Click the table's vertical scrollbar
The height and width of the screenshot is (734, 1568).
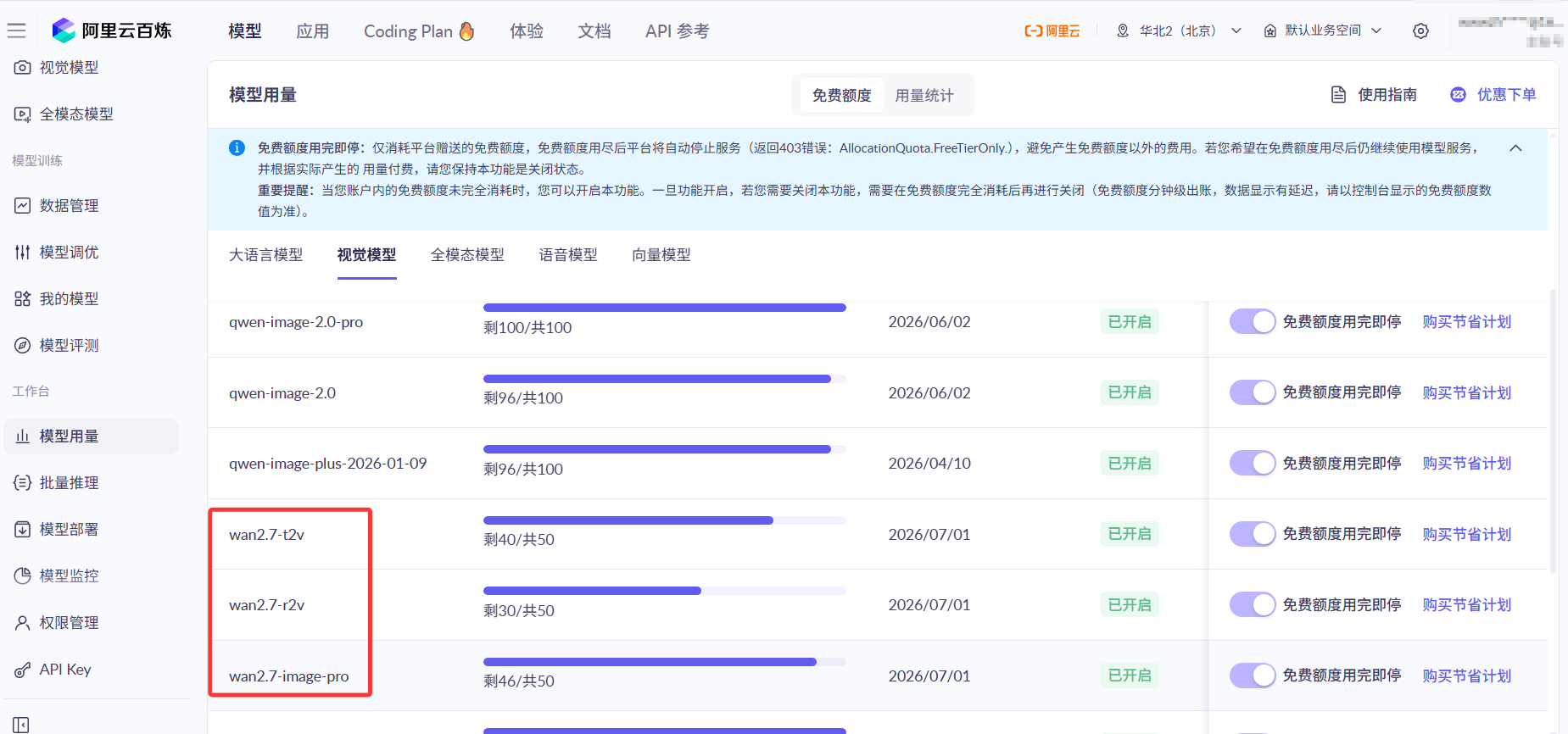[1553, 432]
